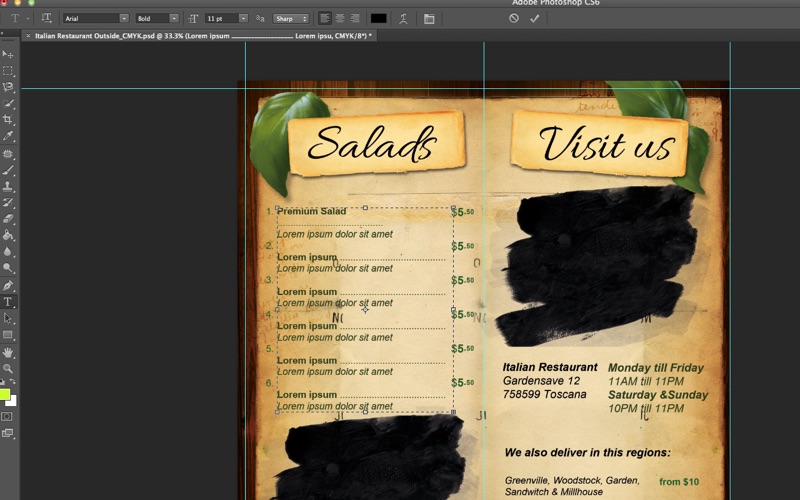The height and width of the screenshot is (500, 800).
Task: Click the "from $10" price text
Action: pos(679,482)
